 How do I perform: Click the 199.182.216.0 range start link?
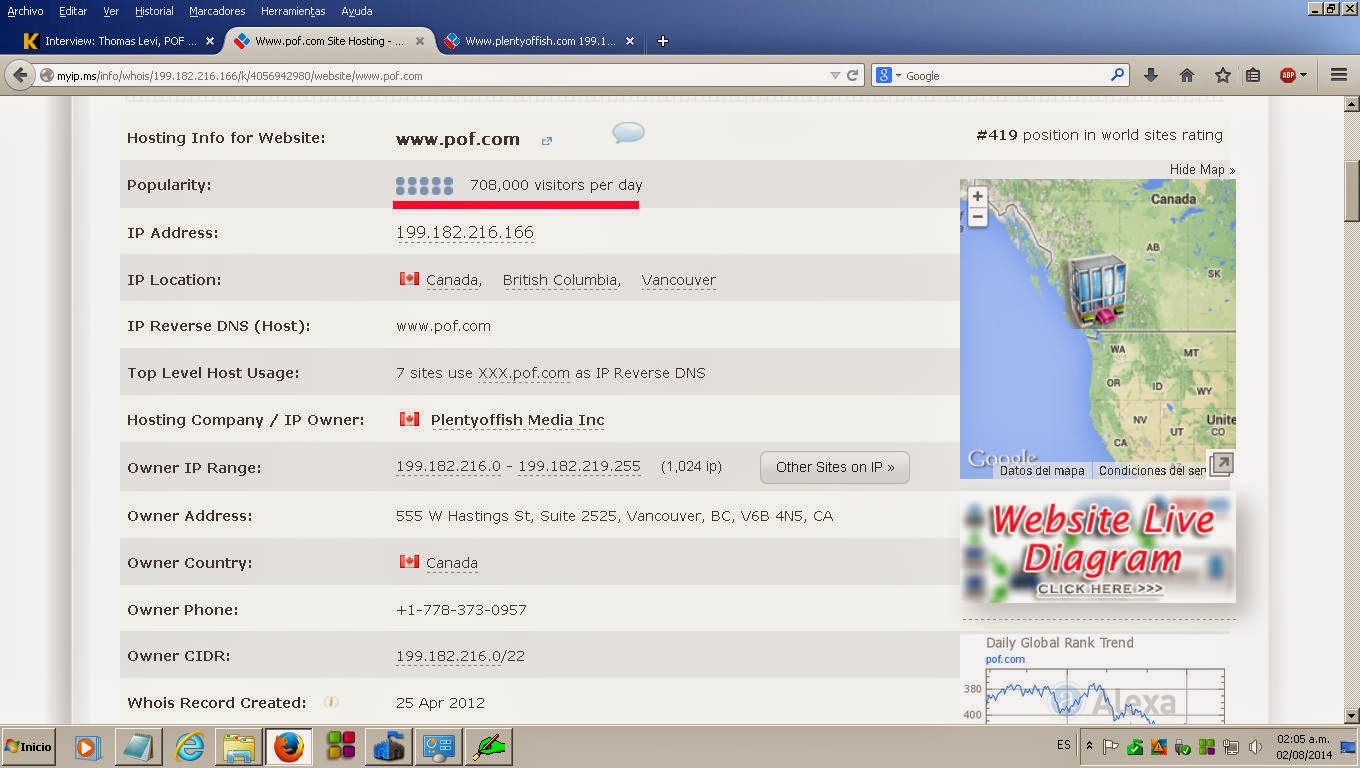click(448, 467)
